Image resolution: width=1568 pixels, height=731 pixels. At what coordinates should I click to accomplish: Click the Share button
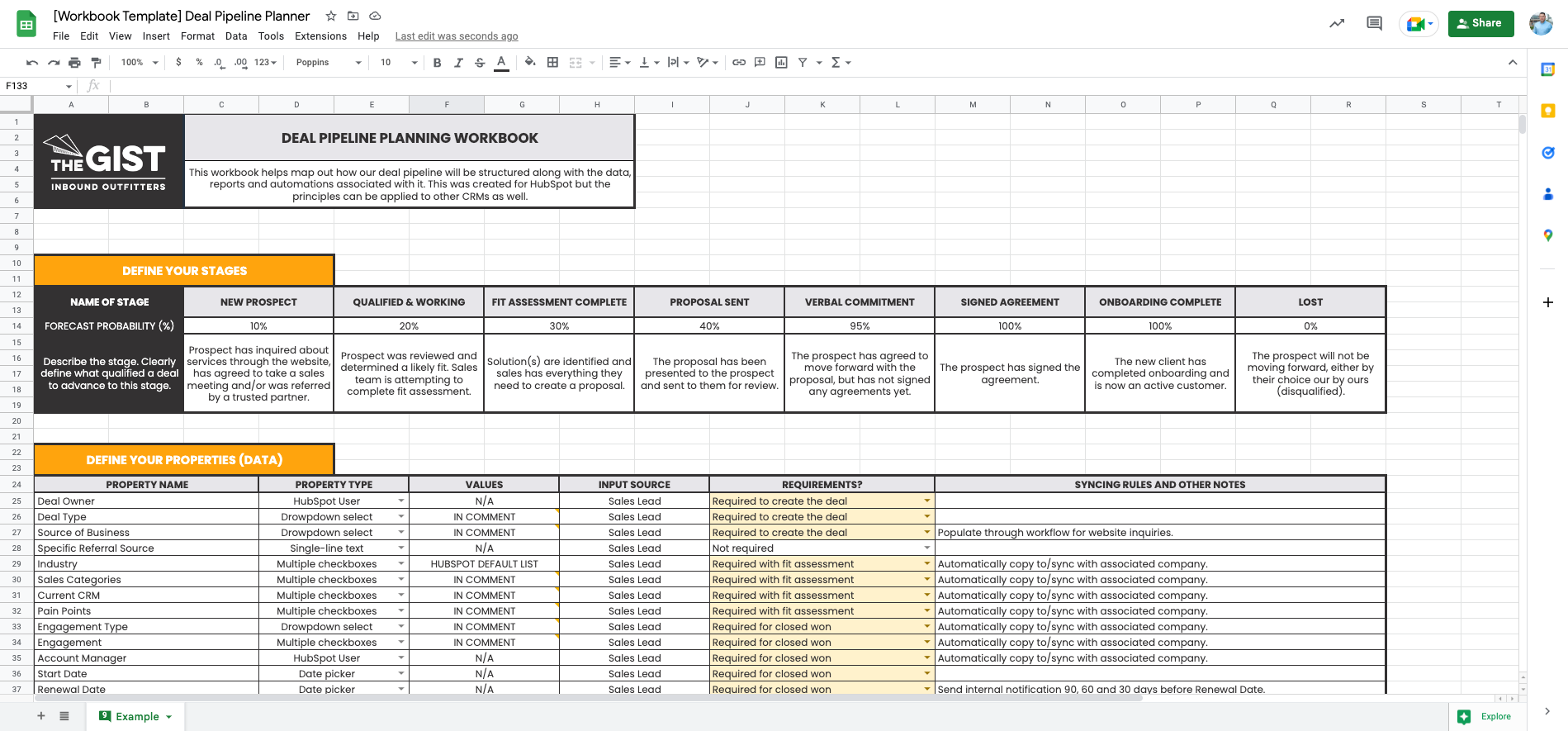(x=1480, y=24)
